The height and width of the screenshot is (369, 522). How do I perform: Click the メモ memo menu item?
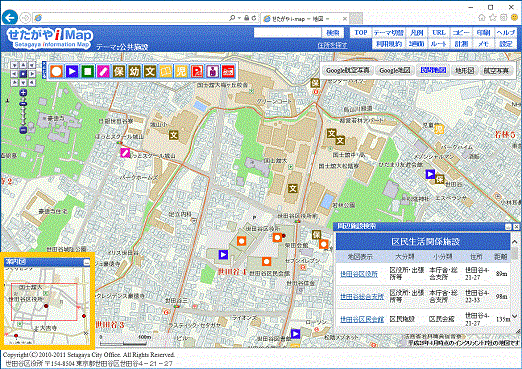click(483, 44)
